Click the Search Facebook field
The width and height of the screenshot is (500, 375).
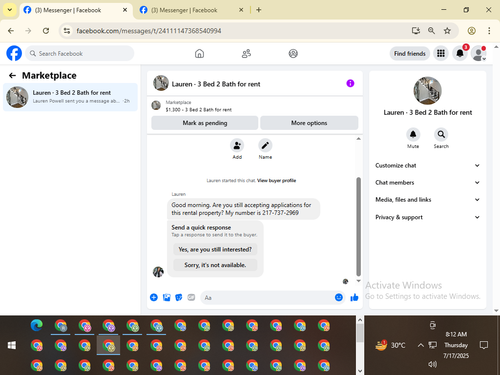click(80, 53)
